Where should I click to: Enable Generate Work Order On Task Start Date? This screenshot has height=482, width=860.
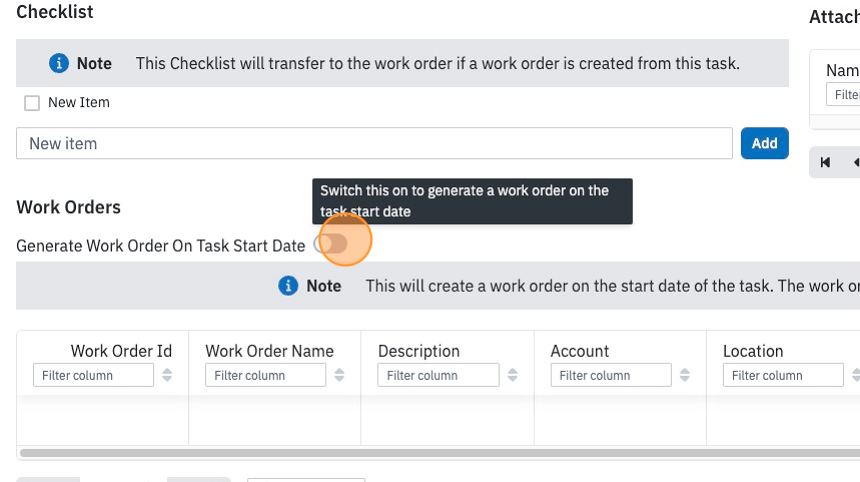tap(331, 243)
